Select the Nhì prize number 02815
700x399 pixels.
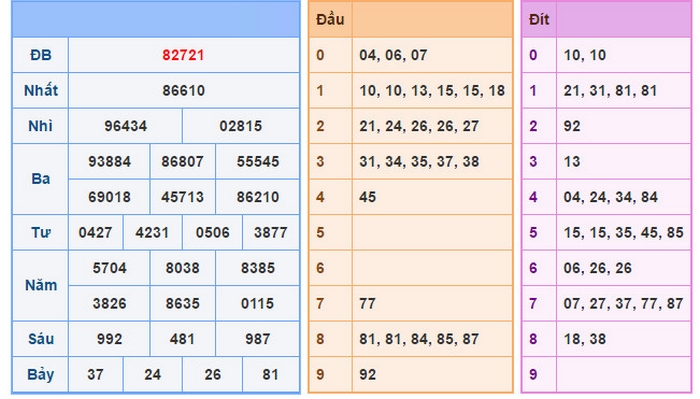pos(241,126)
